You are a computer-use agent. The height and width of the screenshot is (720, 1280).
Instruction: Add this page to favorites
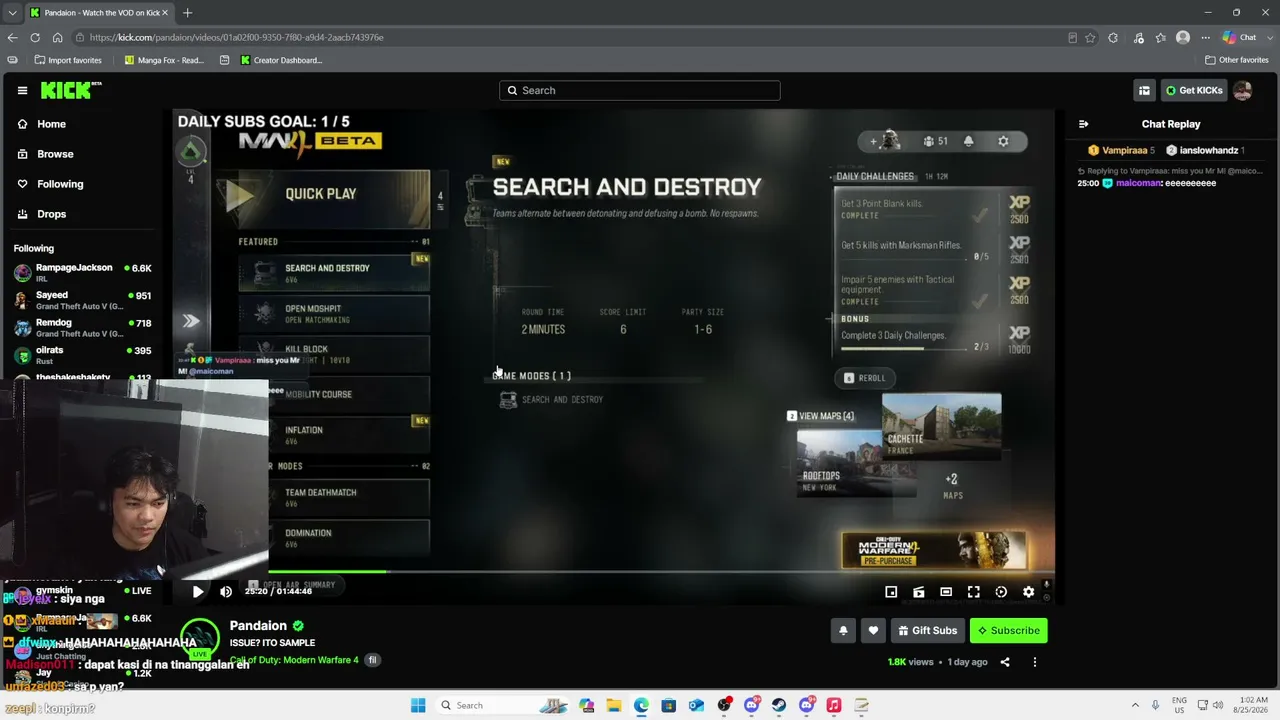[1090, 37]
